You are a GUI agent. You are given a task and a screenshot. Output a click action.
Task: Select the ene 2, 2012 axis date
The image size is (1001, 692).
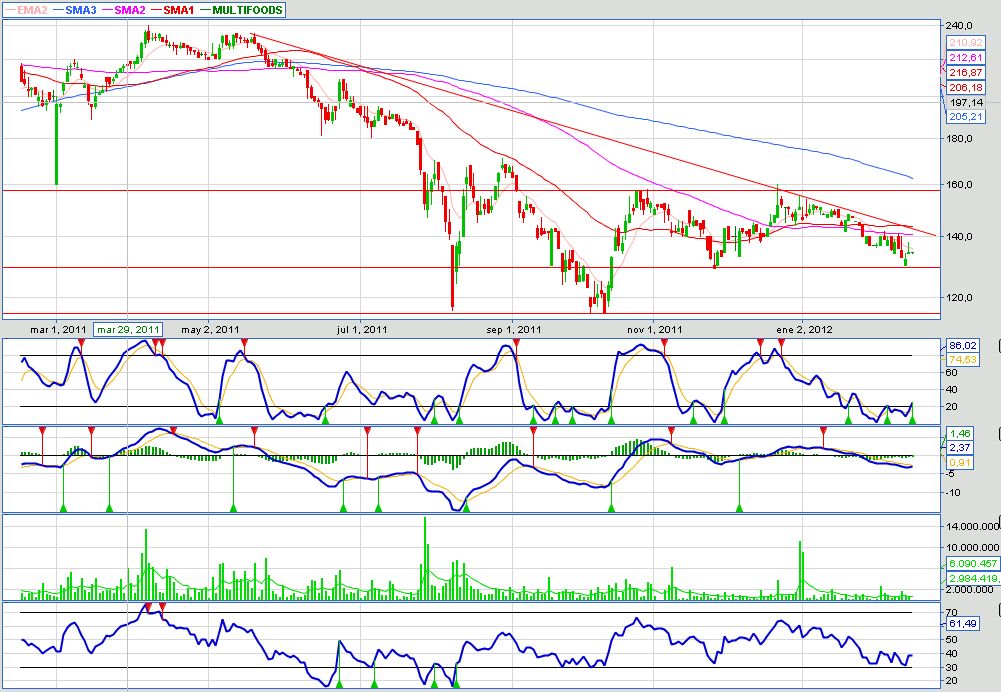(x=804, y=329)
